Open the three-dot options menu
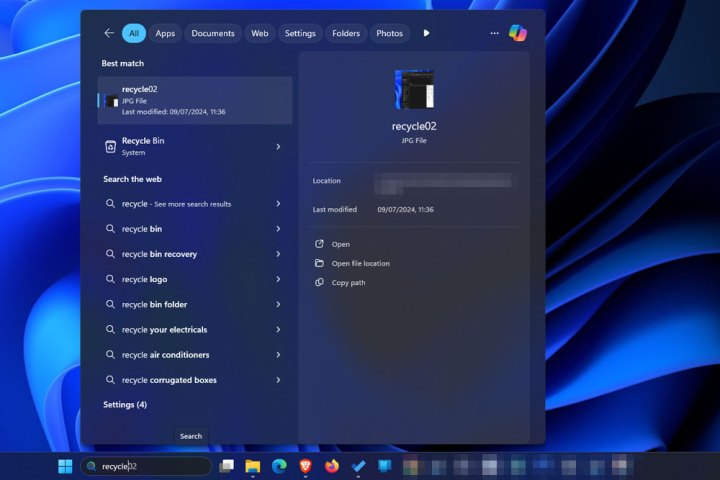Viewport: 720px width, 480px height. click(494, 33)
